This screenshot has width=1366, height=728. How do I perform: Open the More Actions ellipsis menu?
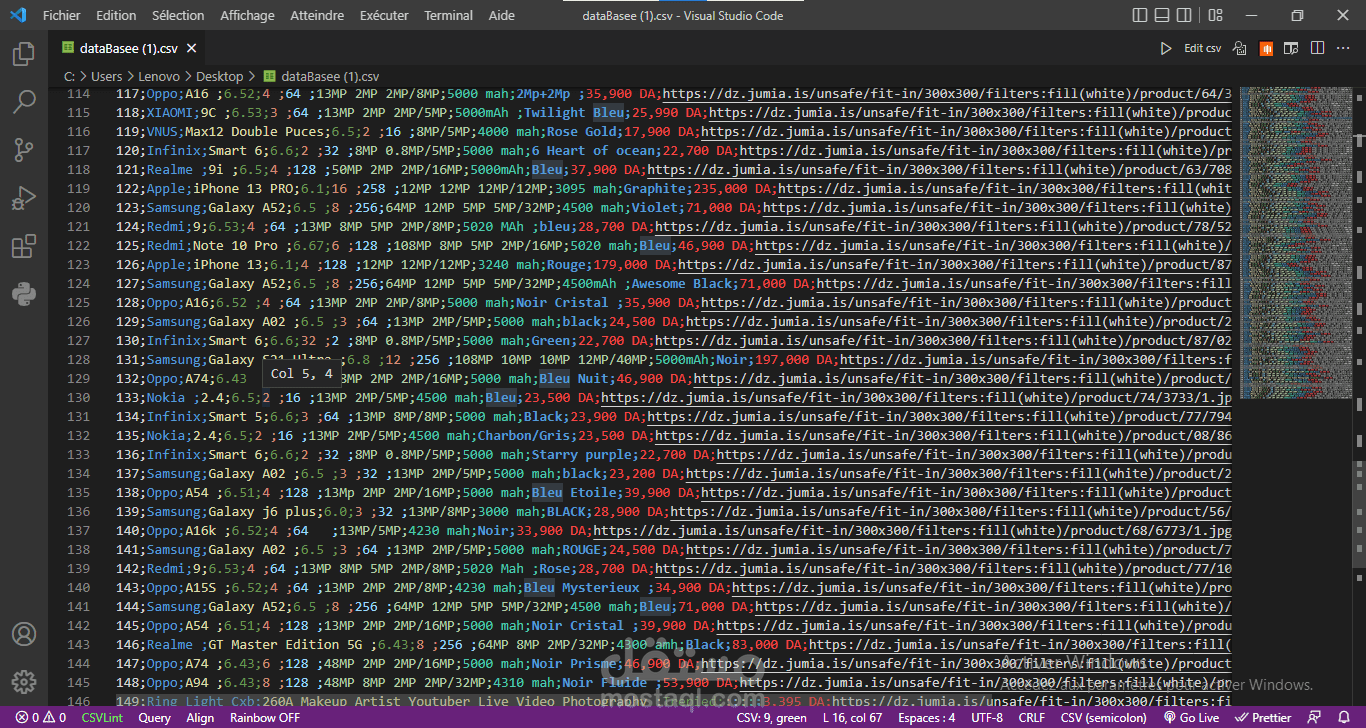[1343, 48]
